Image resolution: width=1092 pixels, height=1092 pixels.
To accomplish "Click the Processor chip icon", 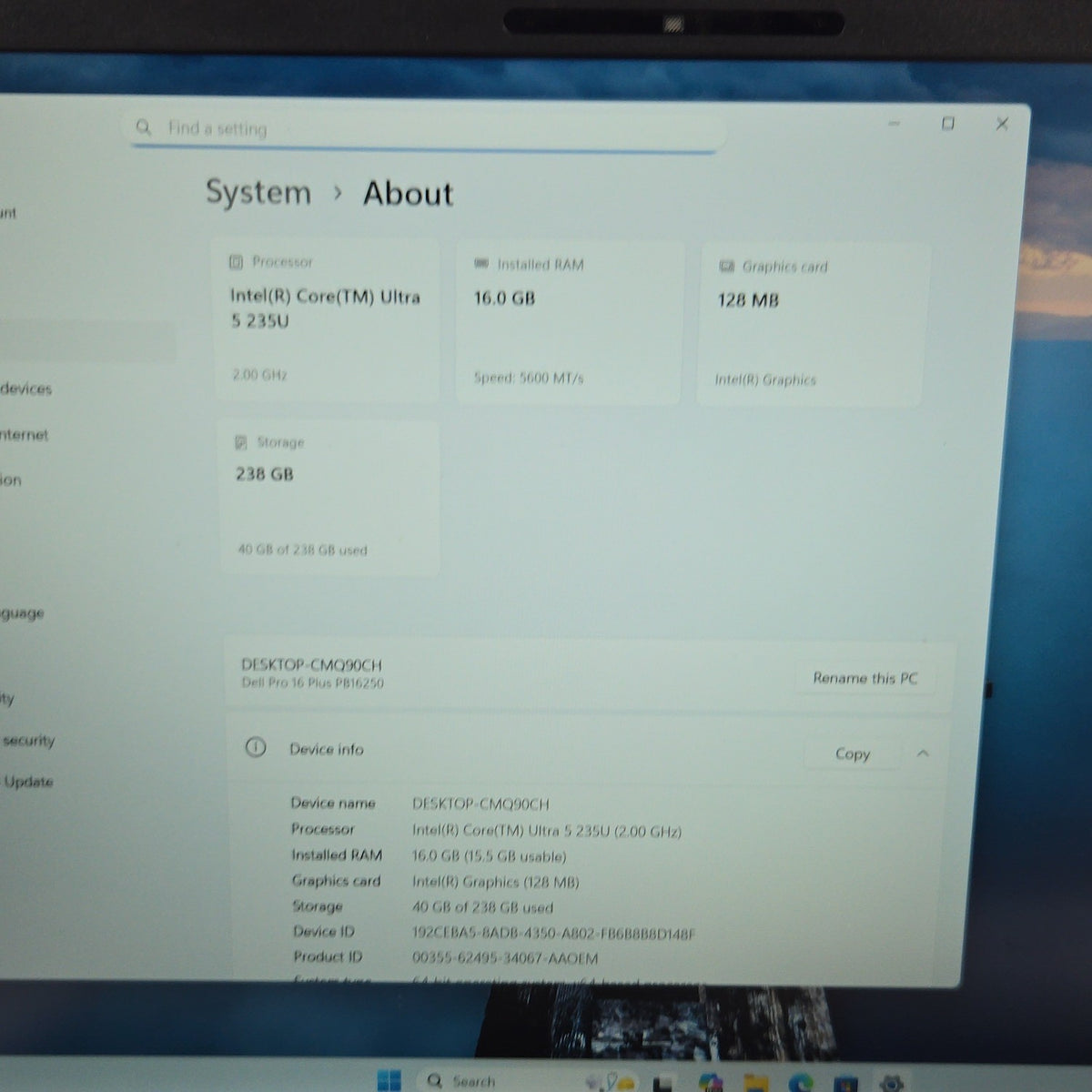I will [x=236, y=262].
